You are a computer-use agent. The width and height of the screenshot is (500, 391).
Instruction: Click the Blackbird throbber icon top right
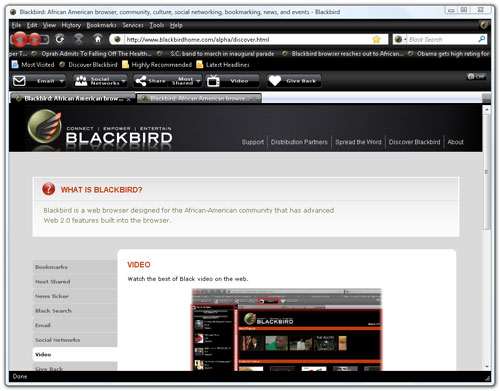click(x=484, y=25)
